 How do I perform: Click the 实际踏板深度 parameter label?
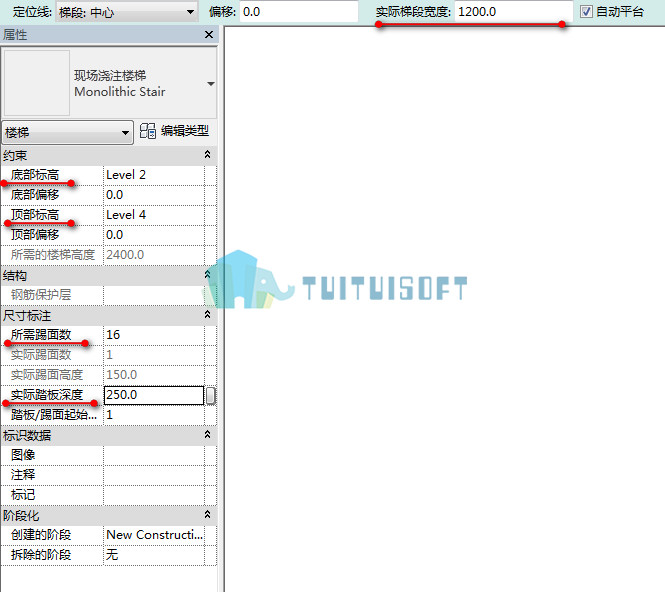[47, 395]
